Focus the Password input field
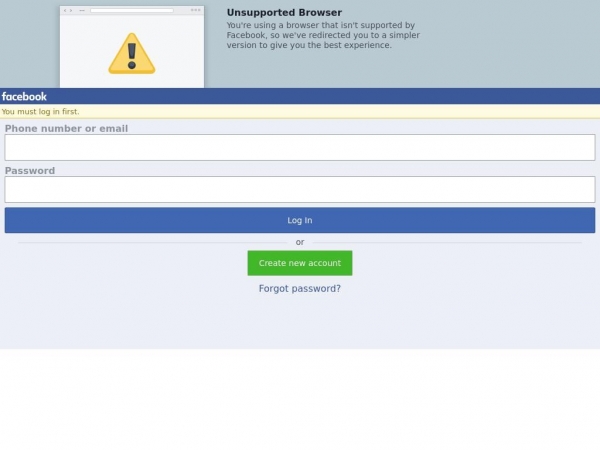 300,189
